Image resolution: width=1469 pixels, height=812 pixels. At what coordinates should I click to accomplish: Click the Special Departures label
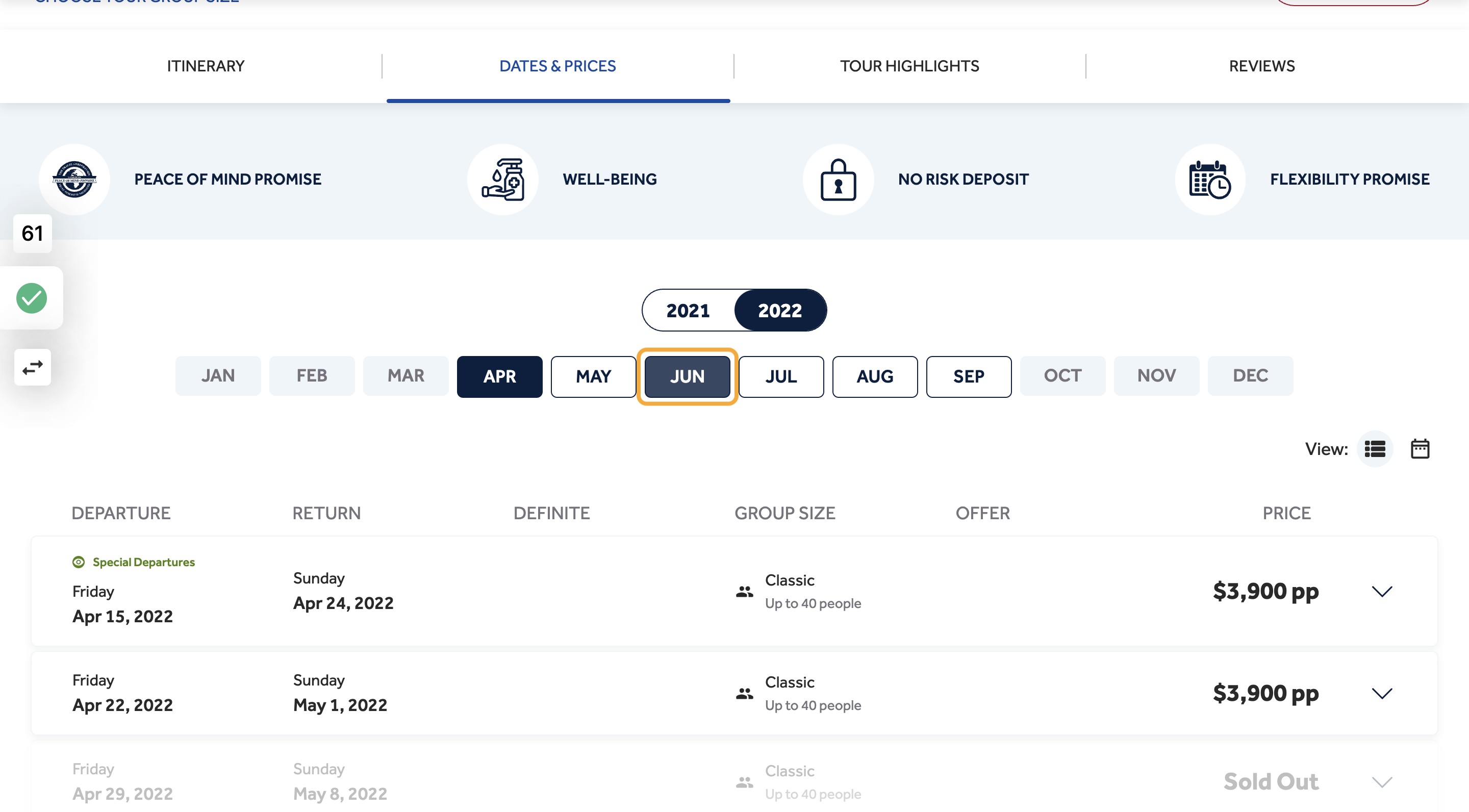144,562
